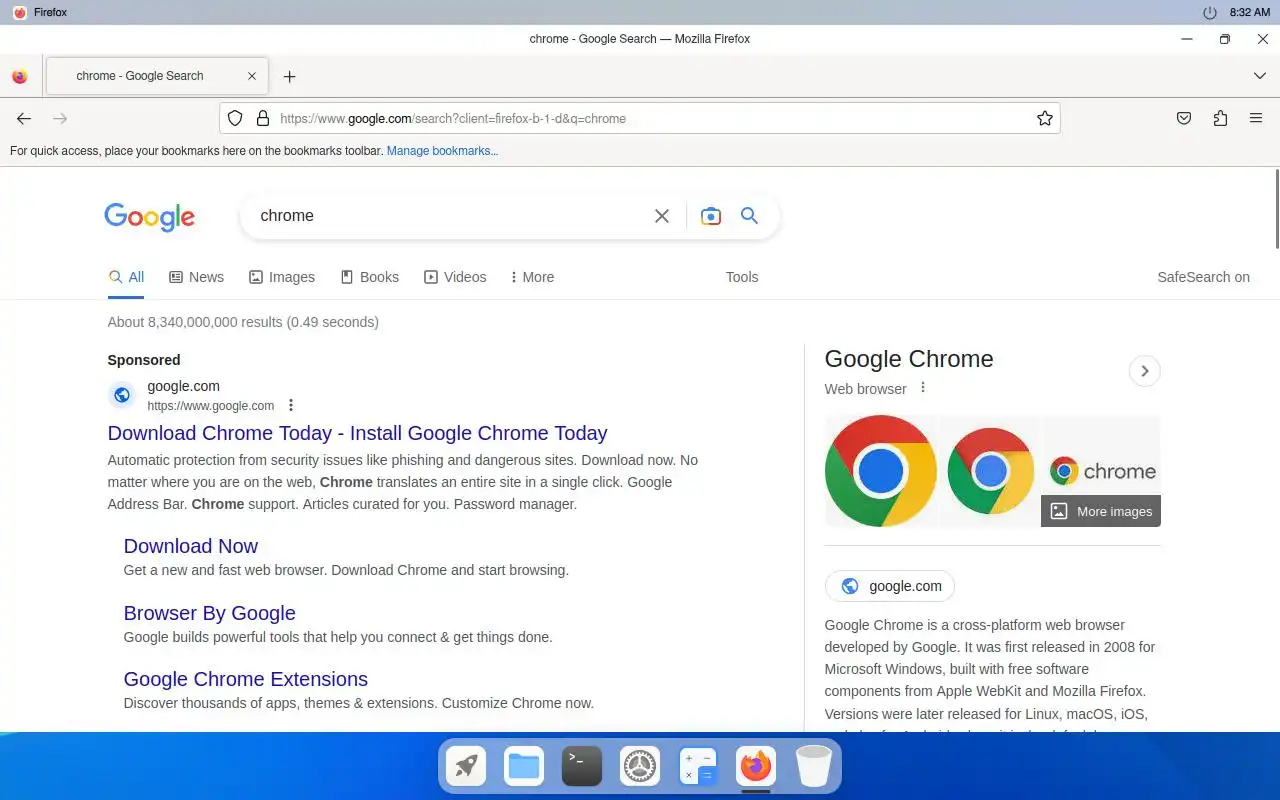This screenshot has width=1280, height=800.
Task: Open tracking protection shield icon
Action: coord(235,118)
